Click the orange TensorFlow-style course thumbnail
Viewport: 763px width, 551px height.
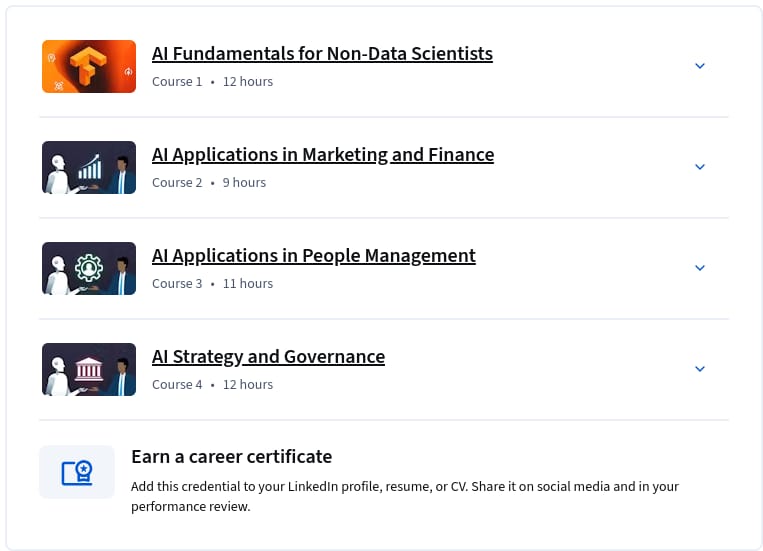89,66
